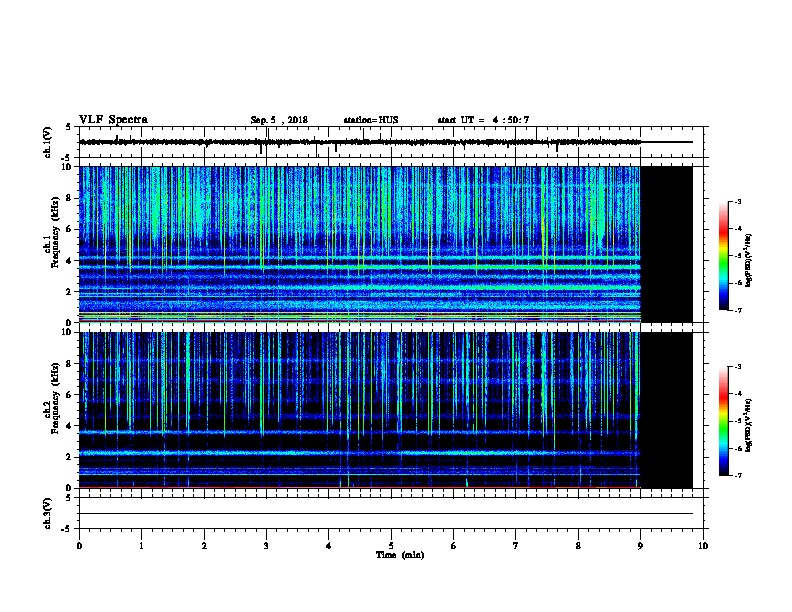Click the ch.1 color bar log(PSD) label
This screenshot has width=792, height=612.
749,261
